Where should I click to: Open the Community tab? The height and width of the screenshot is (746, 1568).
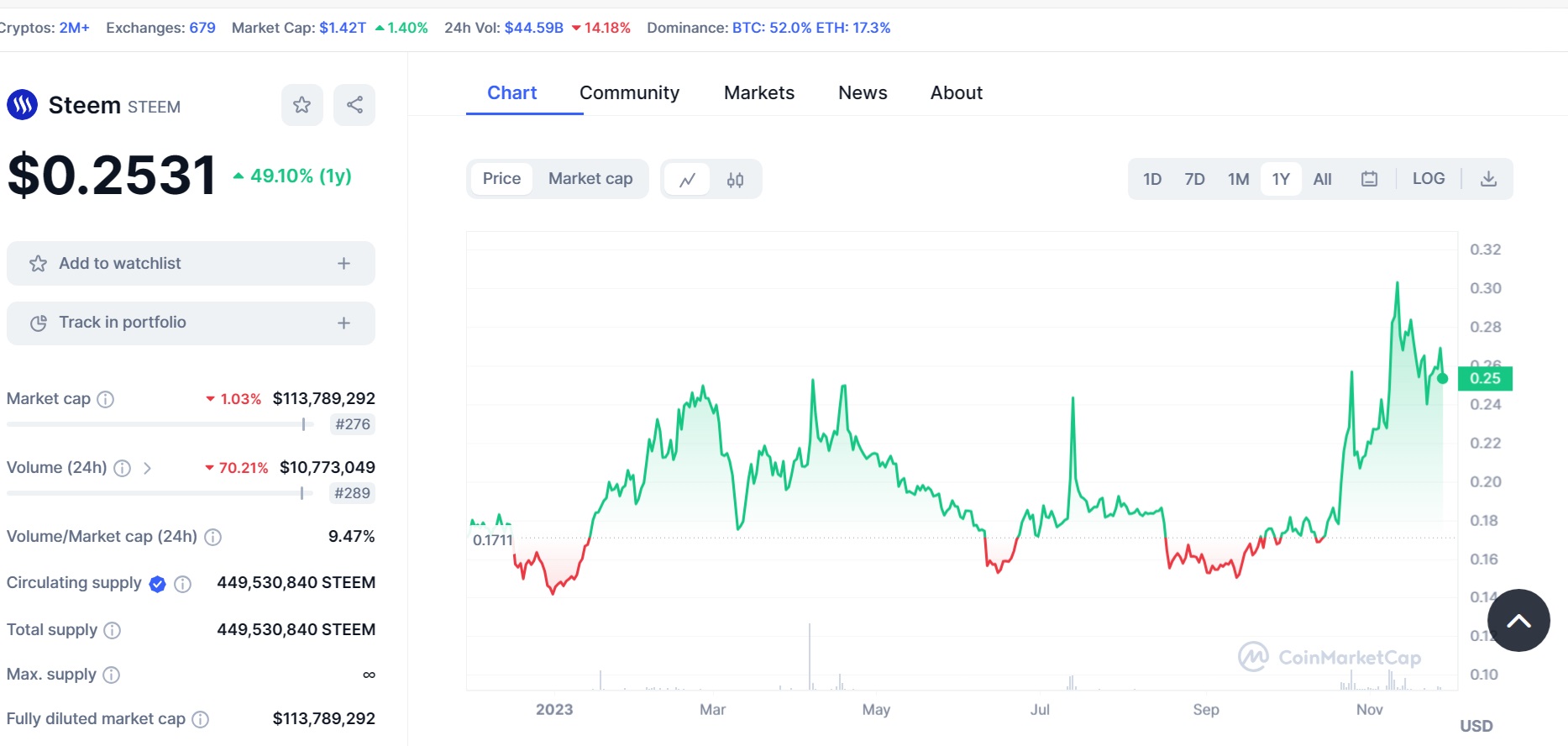coord(629,93)
